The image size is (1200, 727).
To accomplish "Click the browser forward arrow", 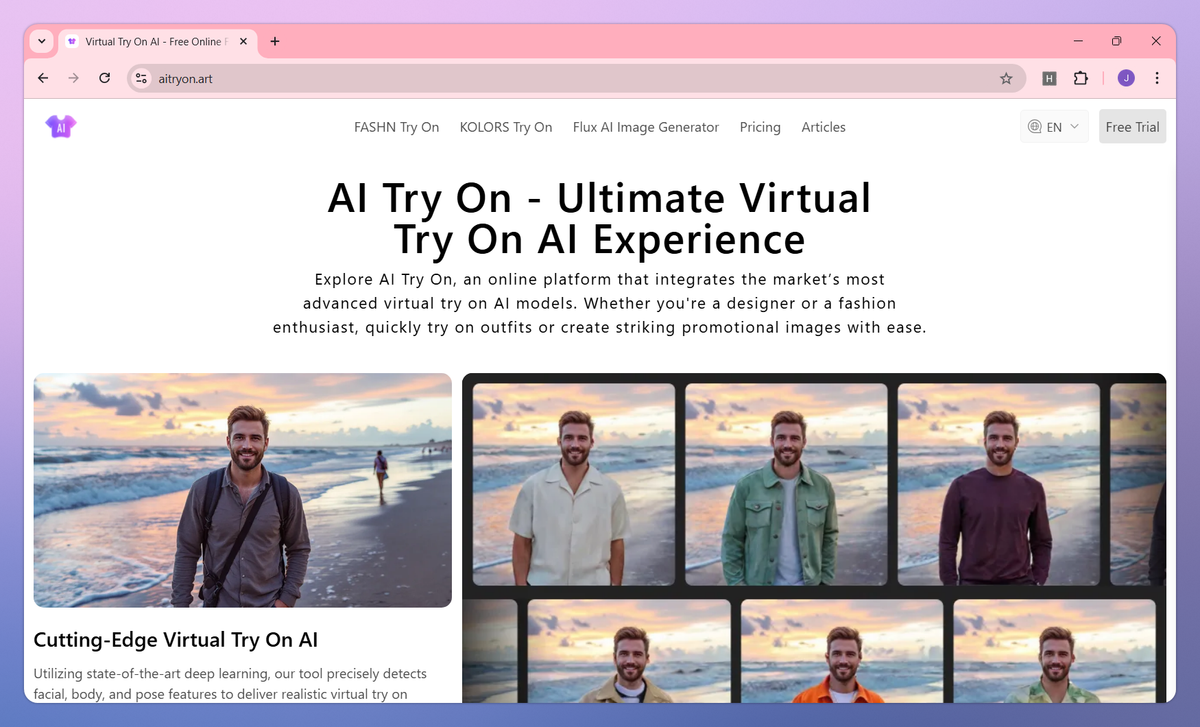I will 73,78.
